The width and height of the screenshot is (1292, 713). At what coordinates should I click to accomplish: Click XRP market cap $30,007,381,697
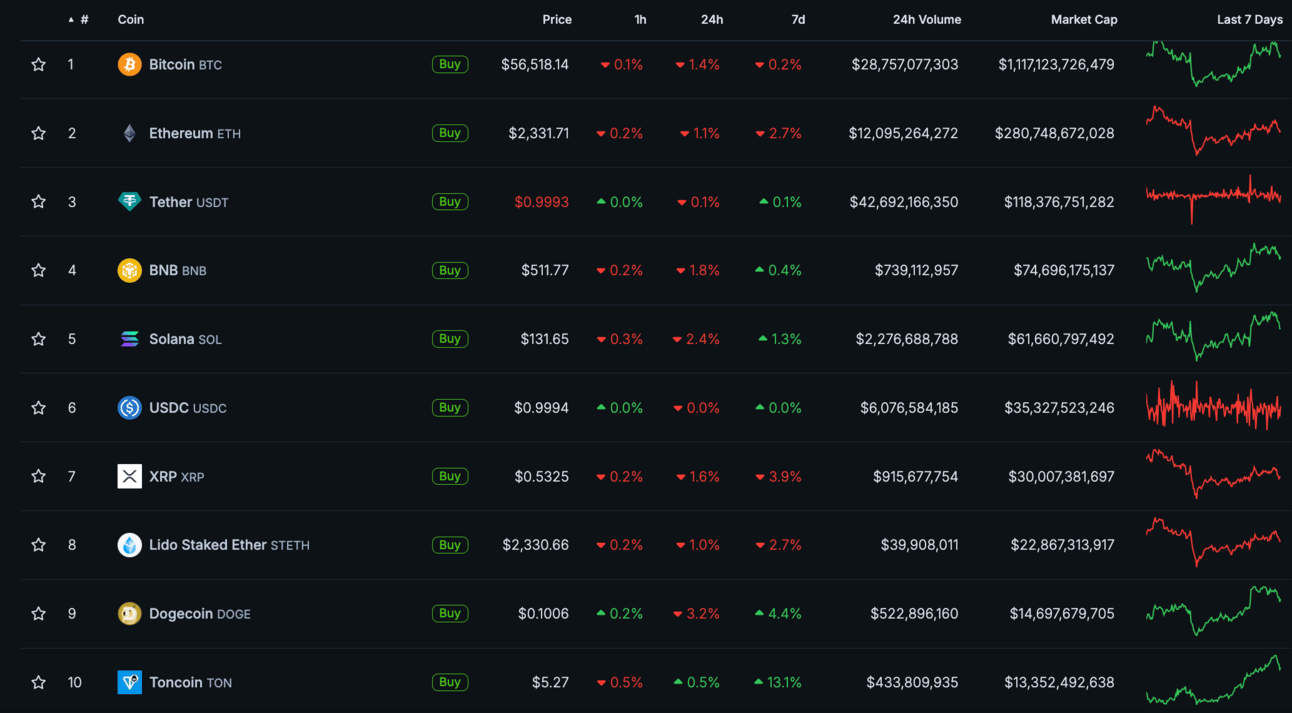point(1061,477)
